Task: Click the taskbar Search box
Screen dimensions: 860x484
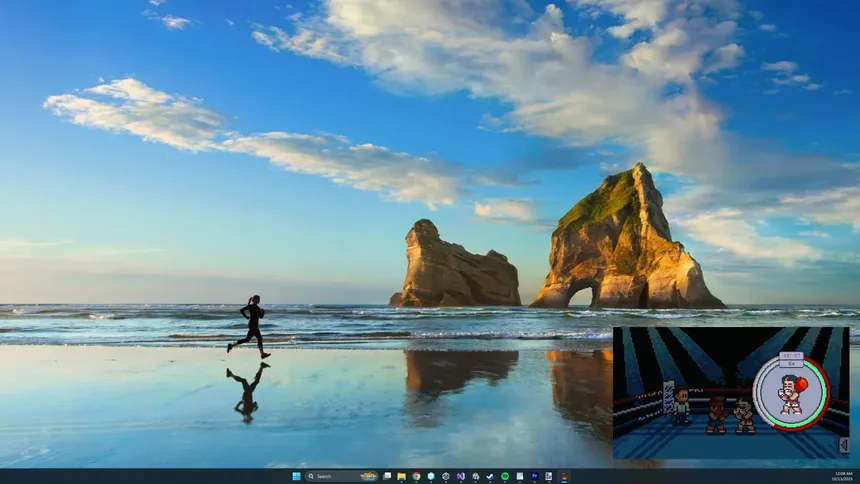Action: (x=330, y=476)
